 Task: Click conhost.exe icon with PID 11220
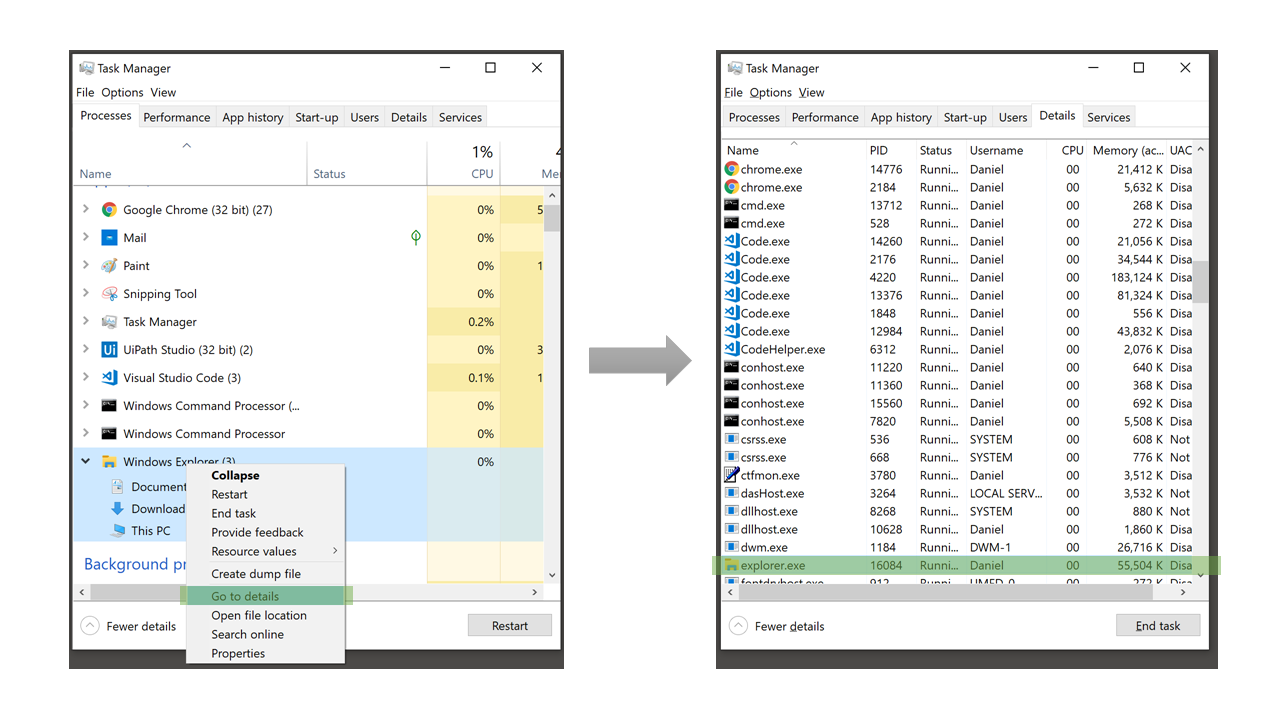pyautogui.click(x=731, y=367)
